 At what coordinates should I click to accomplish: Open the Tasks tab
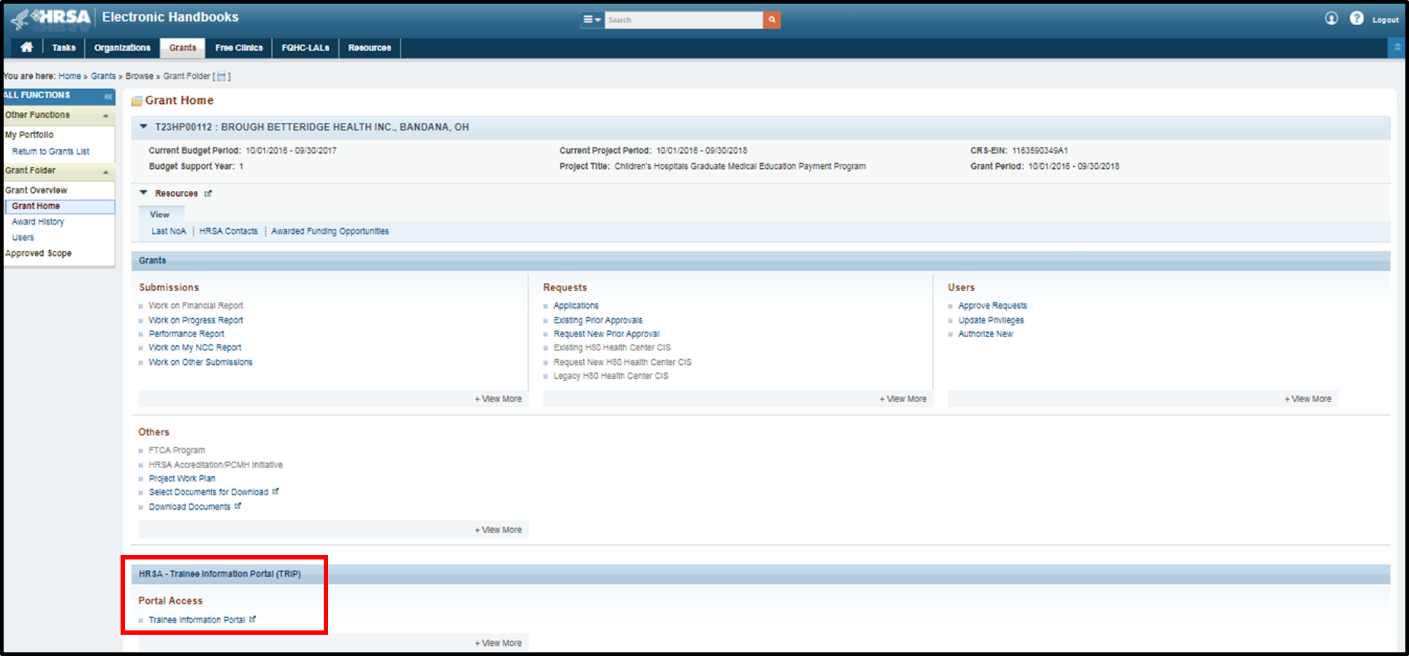click(x=63, y=48)
